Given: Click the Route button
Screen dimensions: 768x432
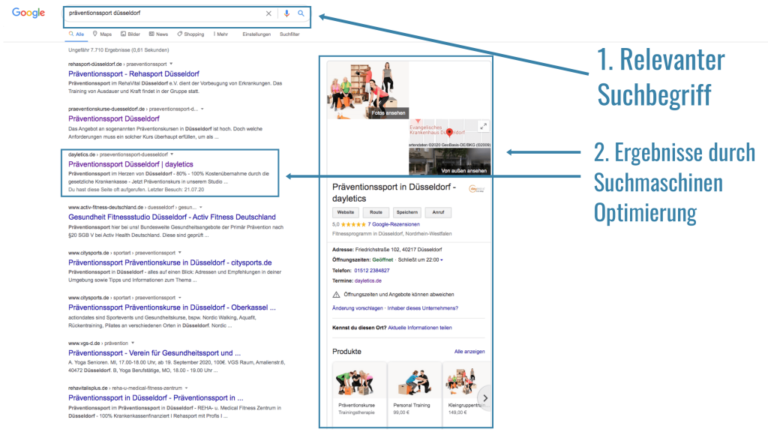Looking at the screenshot, I should (x=376, y=213).
